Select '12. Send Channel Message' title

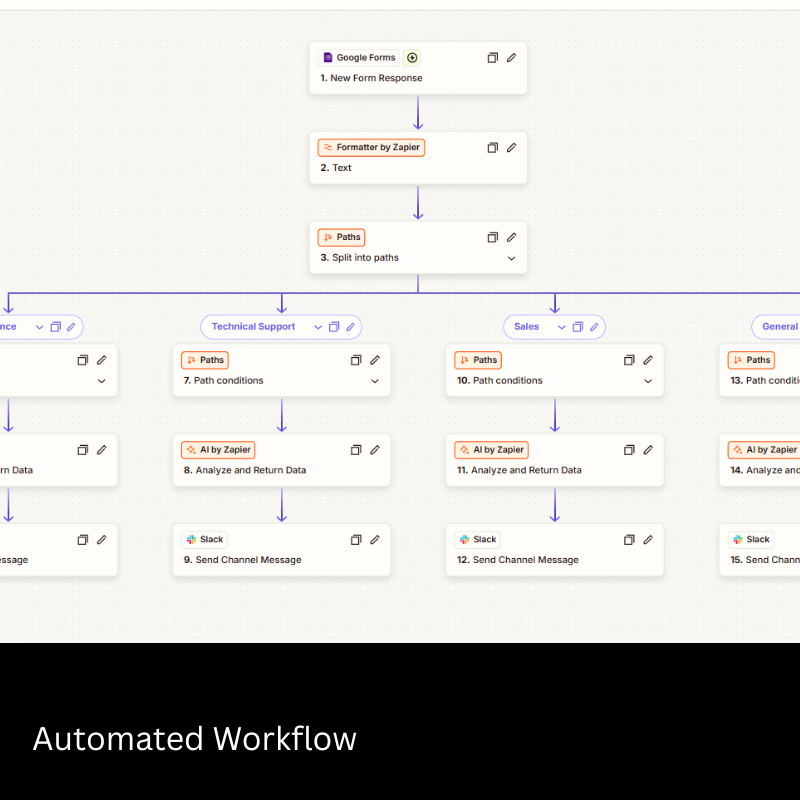coord(518,560)
